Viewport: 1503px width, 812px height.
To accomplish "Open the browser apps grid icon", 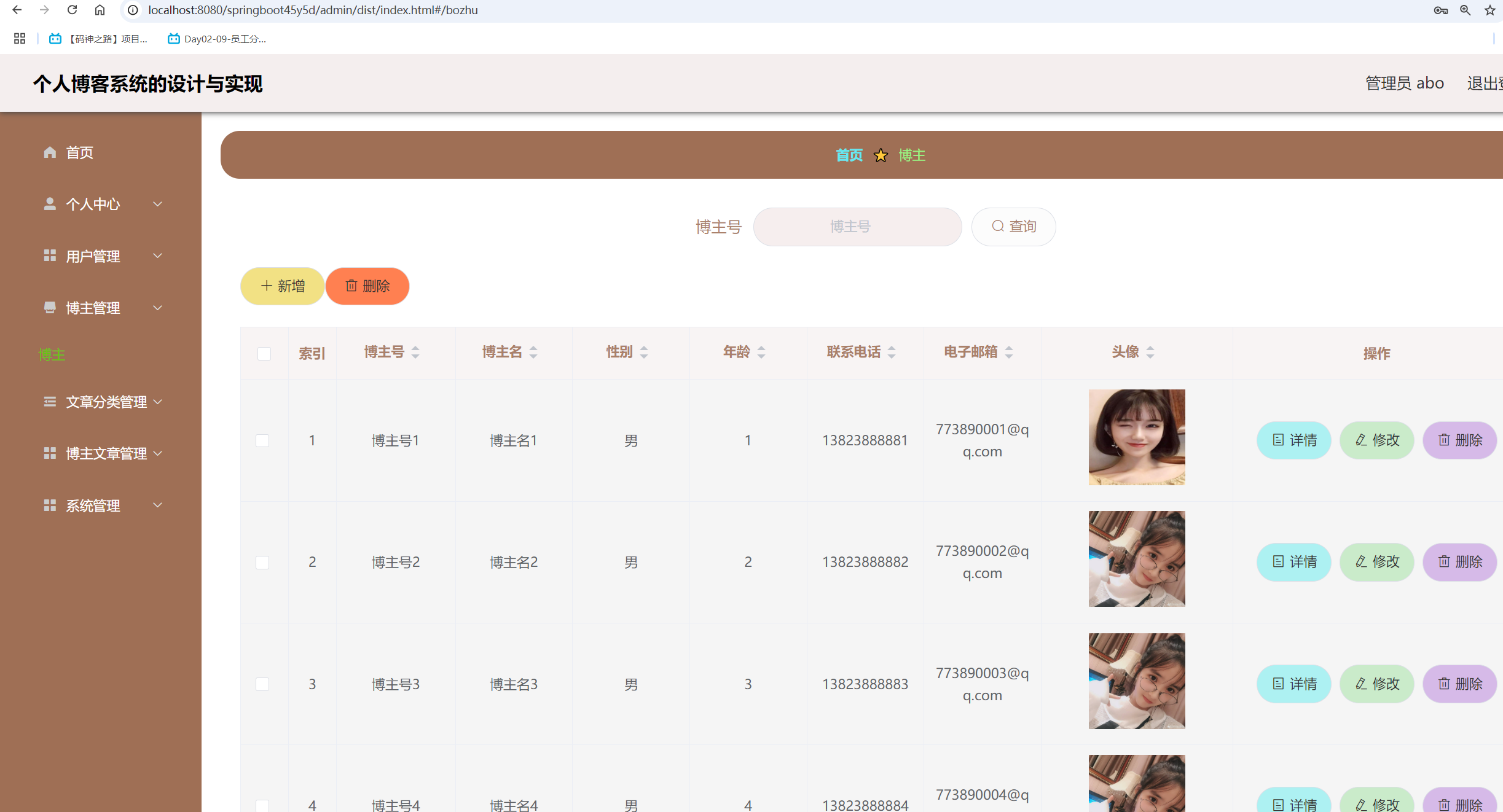I will [20, 39].
